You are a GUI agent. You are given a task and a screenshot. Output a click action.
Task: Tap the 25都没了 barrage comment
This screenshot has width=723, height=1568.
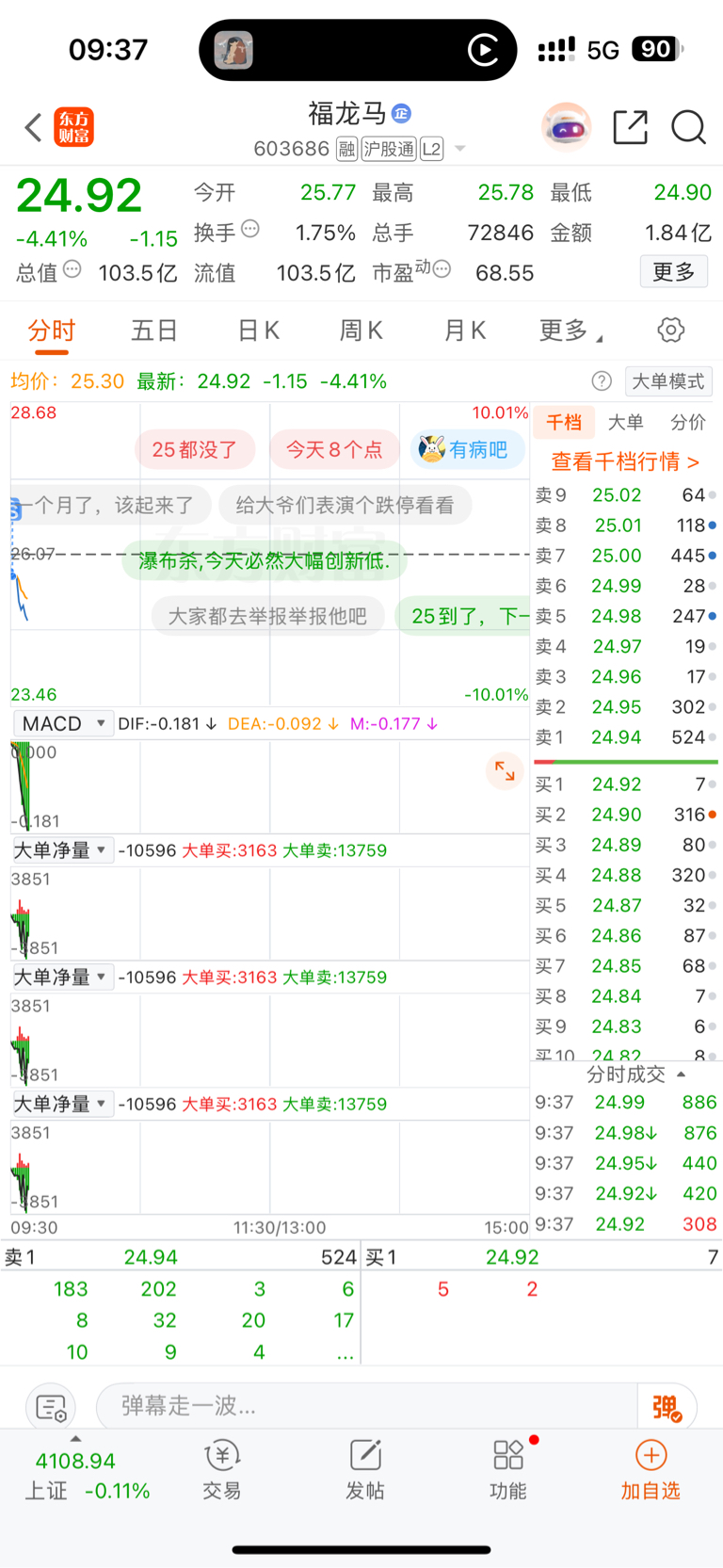195,449
